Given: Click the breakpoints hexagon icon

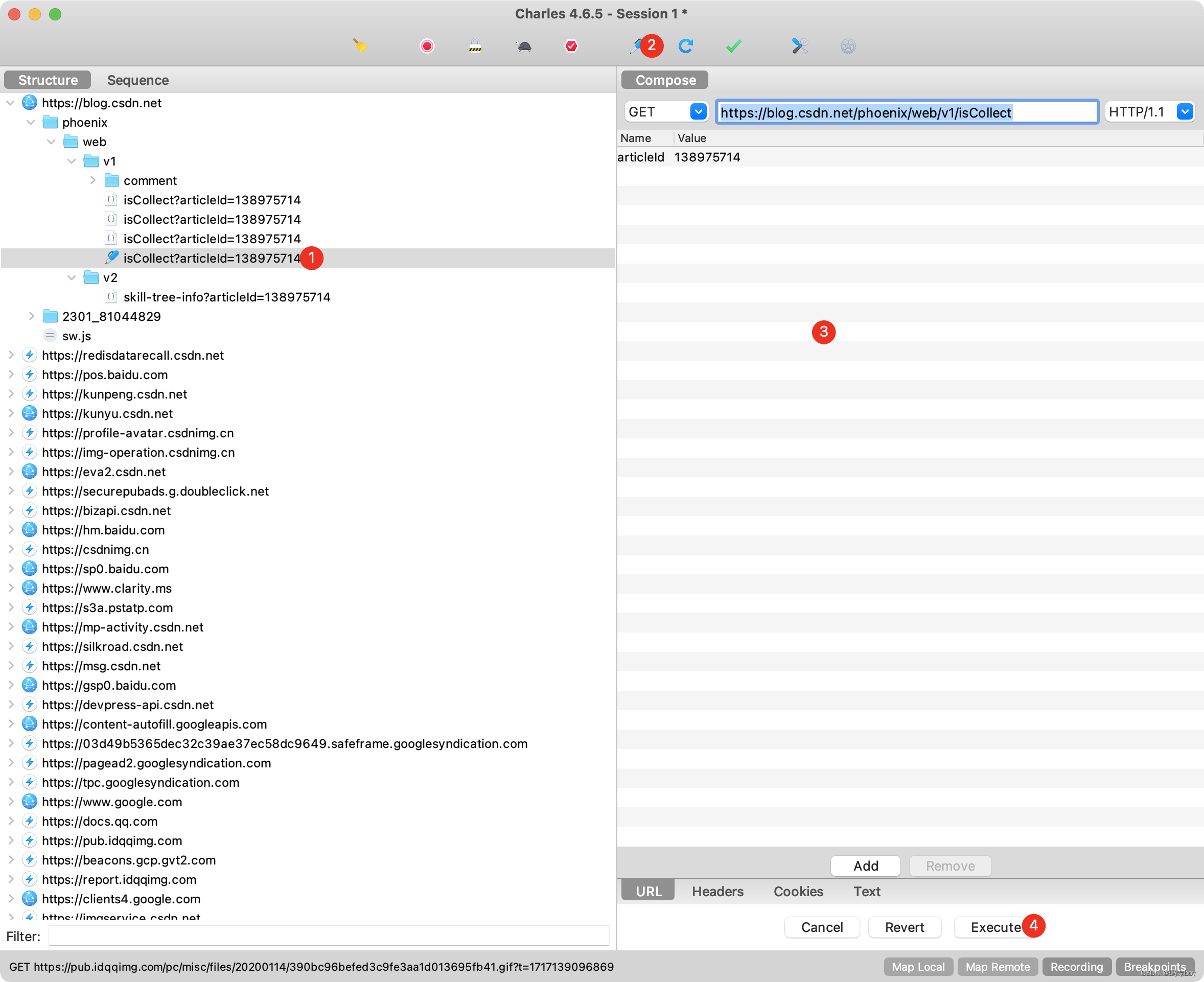Looking at the screenshot, I should (571, 46).
